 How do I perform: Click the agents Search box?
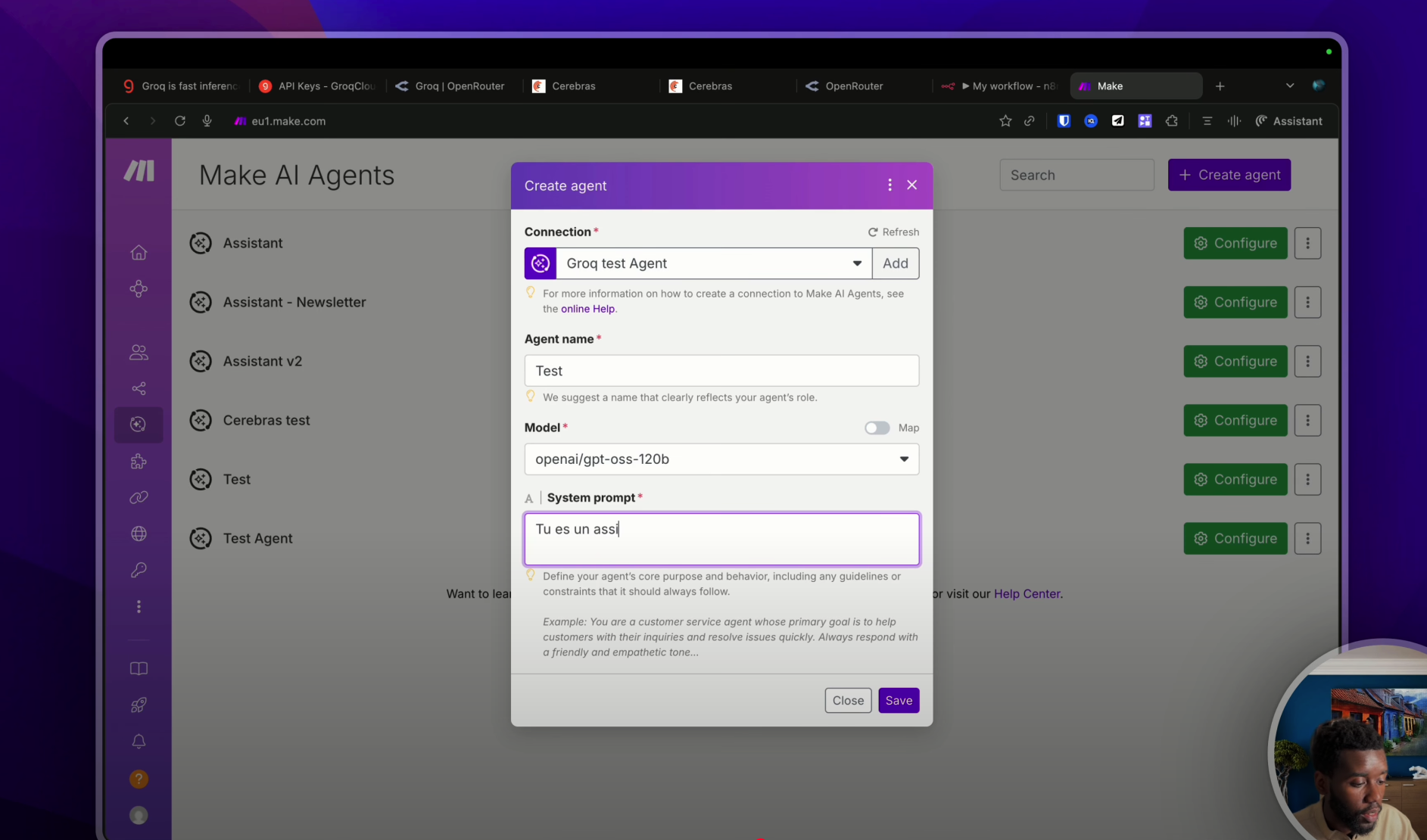[1076, 175]
